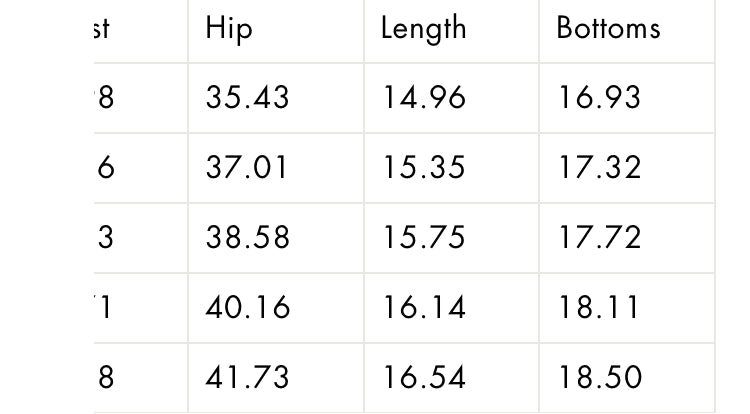Select hip value 41.73
The width and height of the screenshot is (750, 414).
pyautogui.click(x=247, y=378)
